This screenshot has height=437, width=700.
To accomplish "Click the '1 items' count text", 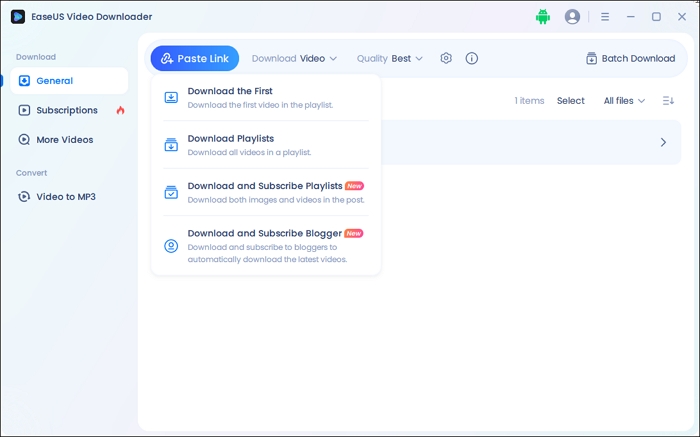I will 529,101.
